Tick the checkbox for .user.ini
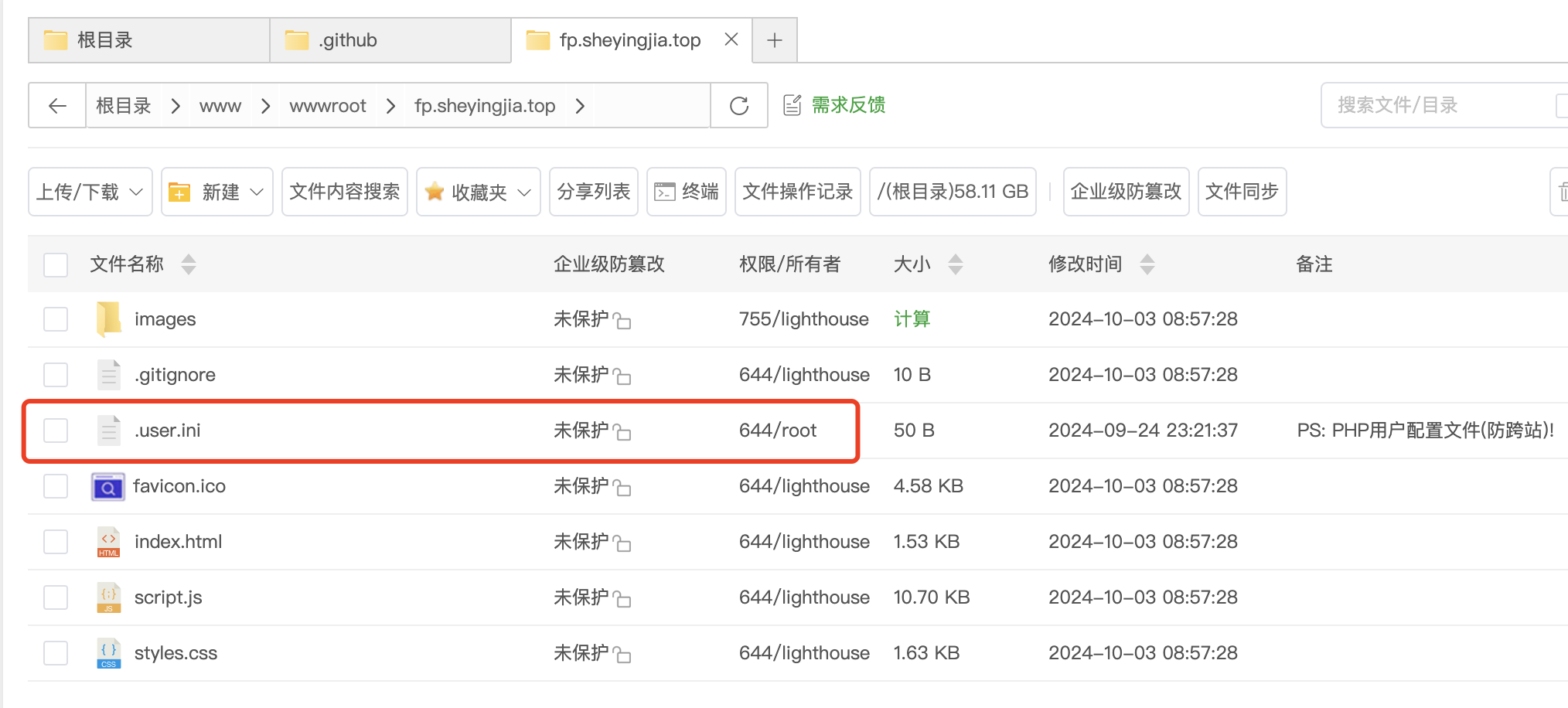Screen dimensions: 1568x708 pyautogui.click(x=56, y=431)
